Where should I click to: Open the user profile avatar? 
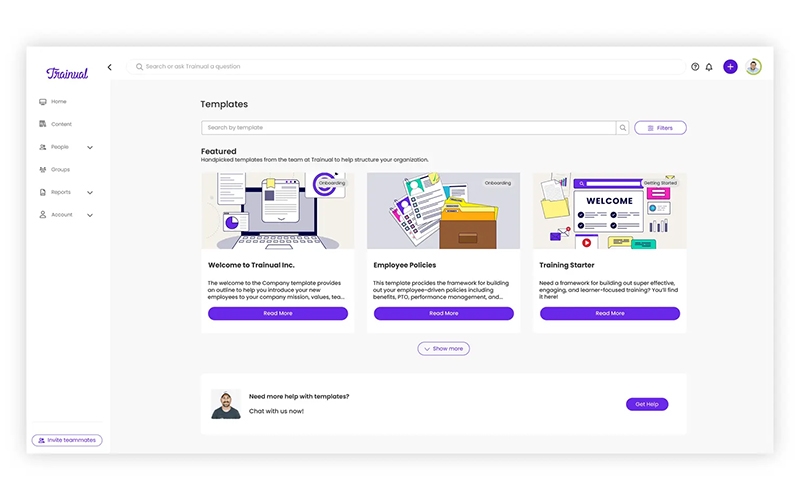753,67
